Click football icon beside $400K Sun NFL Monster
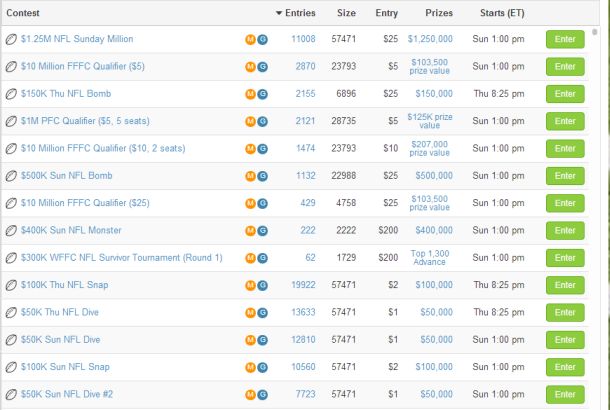Viewport: 610px width, 410px height. coord(11,231)
